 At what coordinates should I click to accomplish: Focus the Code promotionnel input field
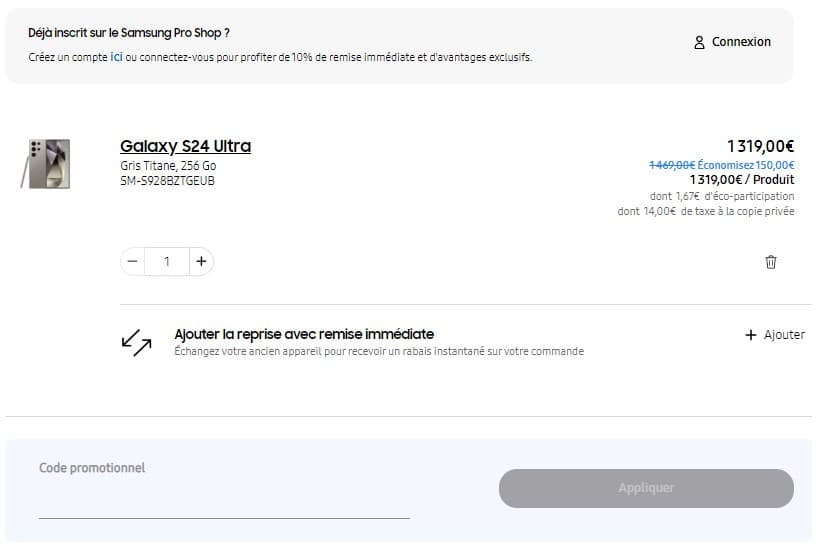pyautogui.click(x=224, y=490)
